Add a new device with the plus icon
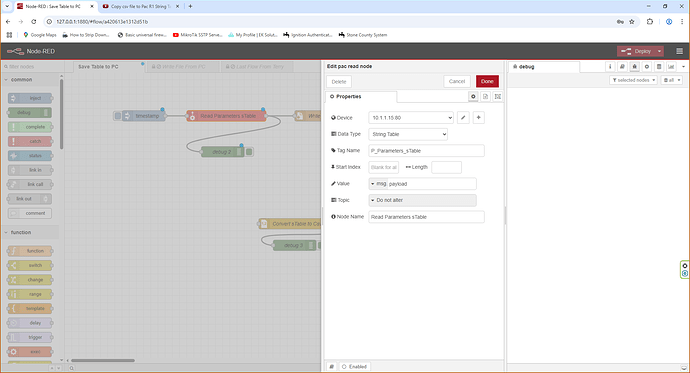The height and width of the screenshot is (373, 690). (x=478, y=117)
